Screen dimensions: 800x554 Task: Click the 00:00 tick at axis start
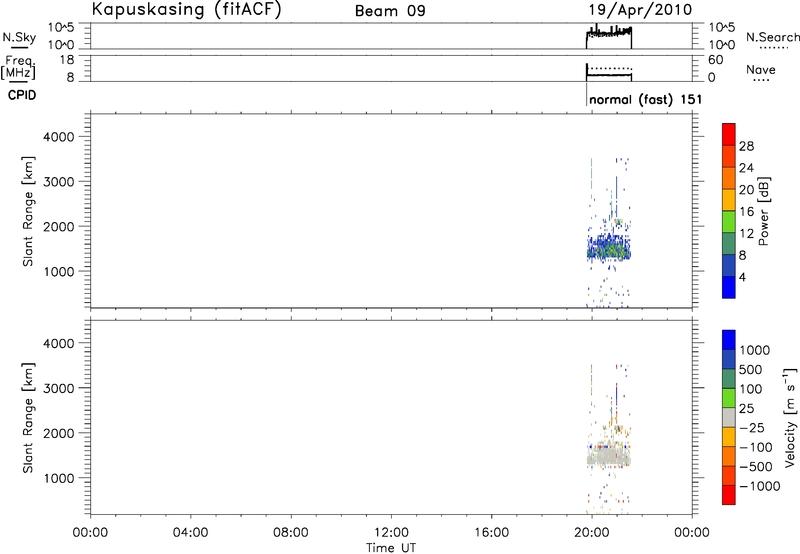[90, 533]
